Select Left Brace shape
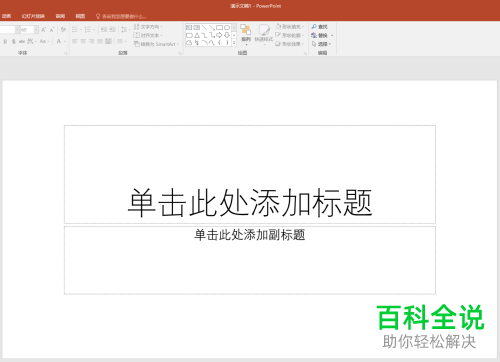 [x=219, y=43]
